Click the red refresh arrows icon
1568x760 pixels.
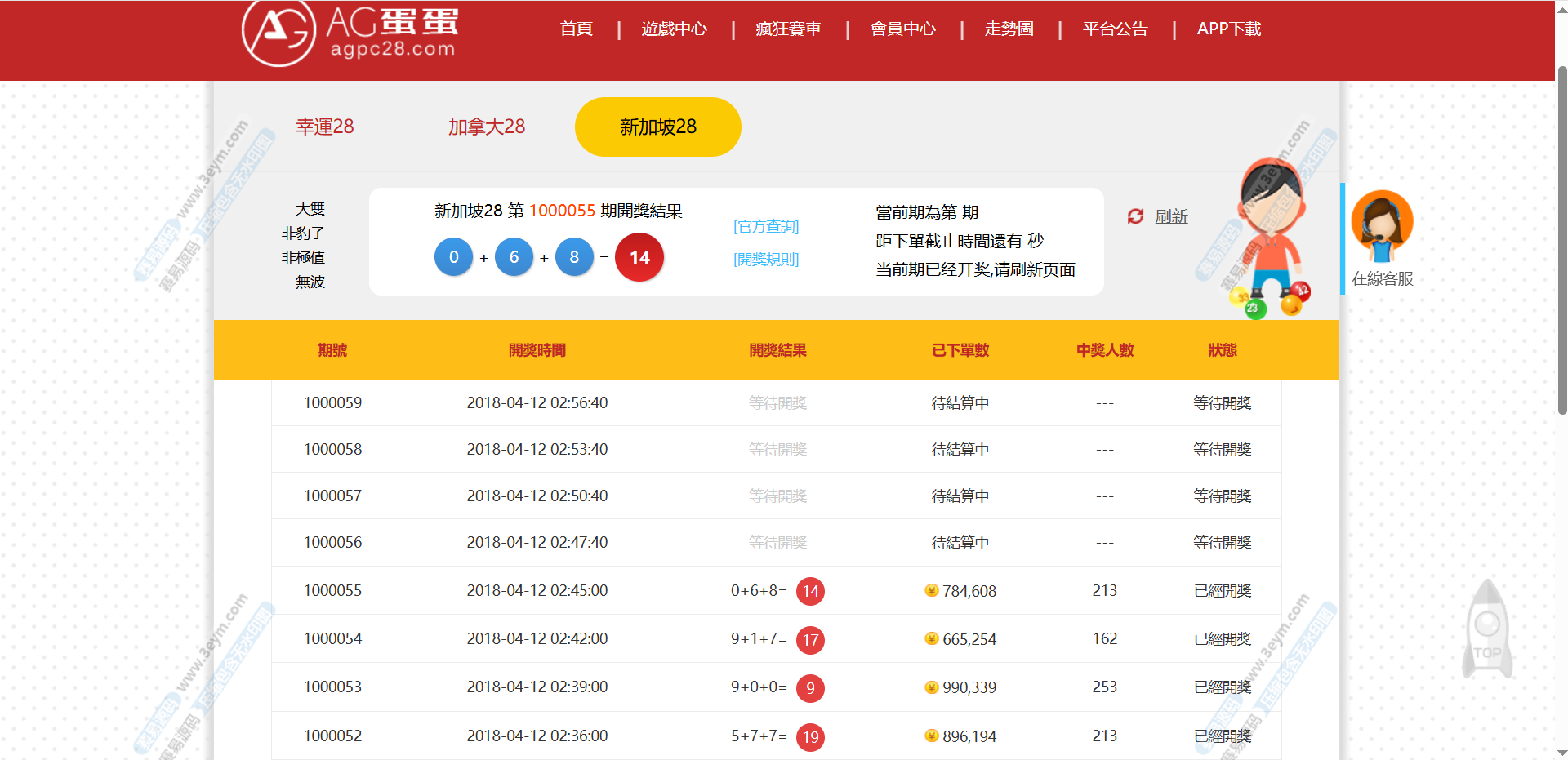click(x=1135, y=216)
